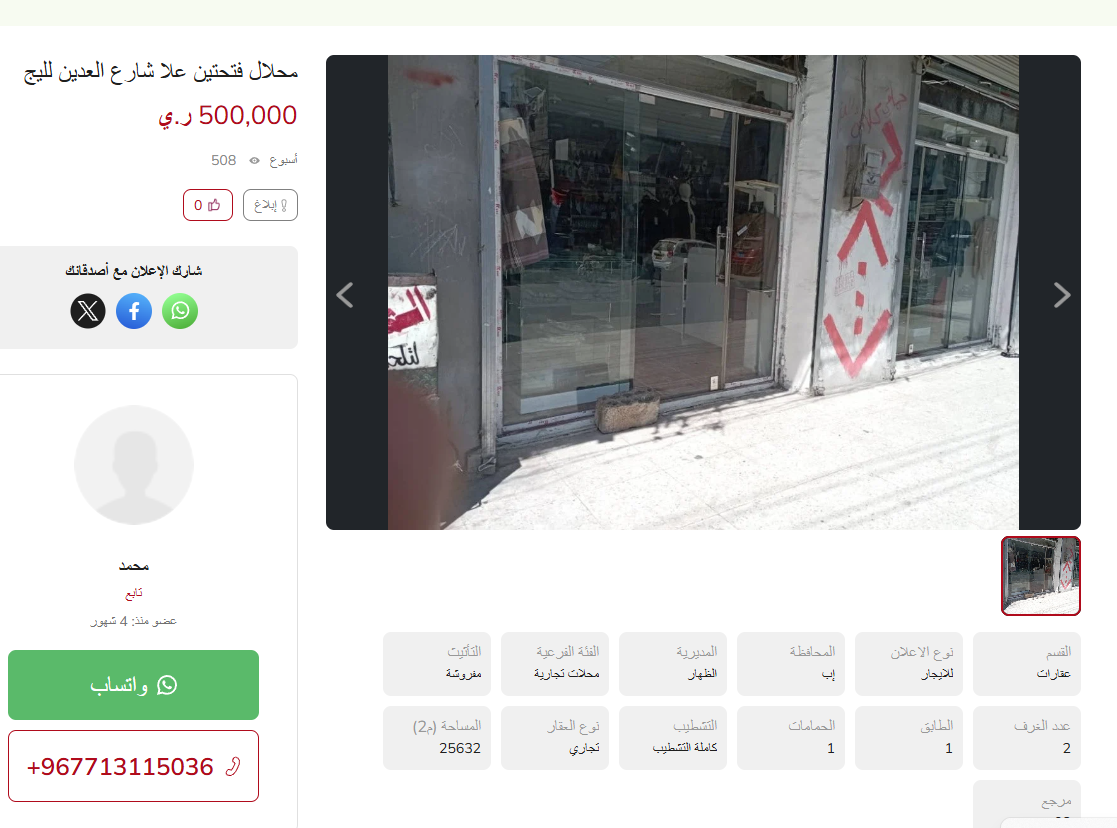Image resolution: width=1117 pixels, height=828 pixels.
Task: Select the shop photo thumbnail
Action: point(1041,576)
